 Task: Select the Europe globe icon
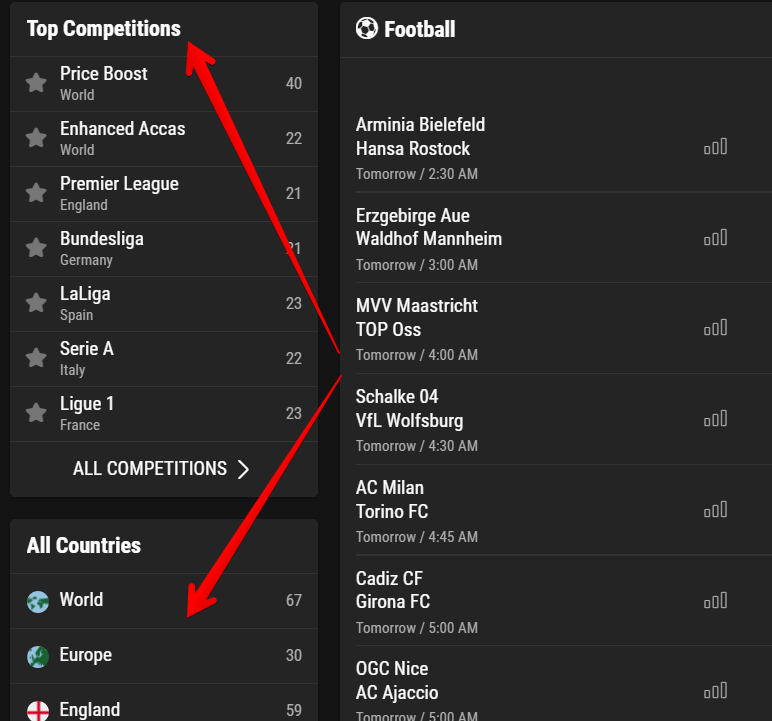pos(38,656)
